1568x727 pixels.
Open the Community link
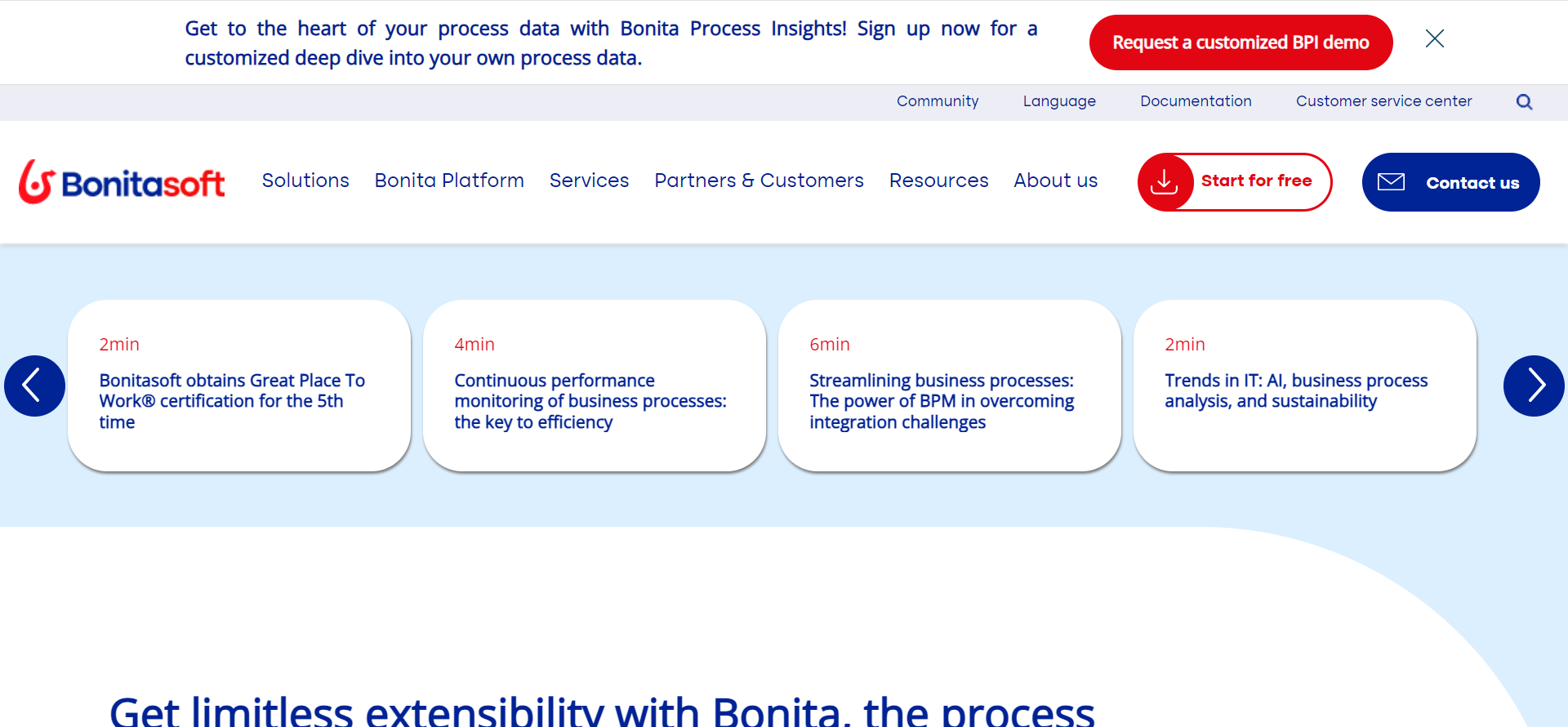938,101
